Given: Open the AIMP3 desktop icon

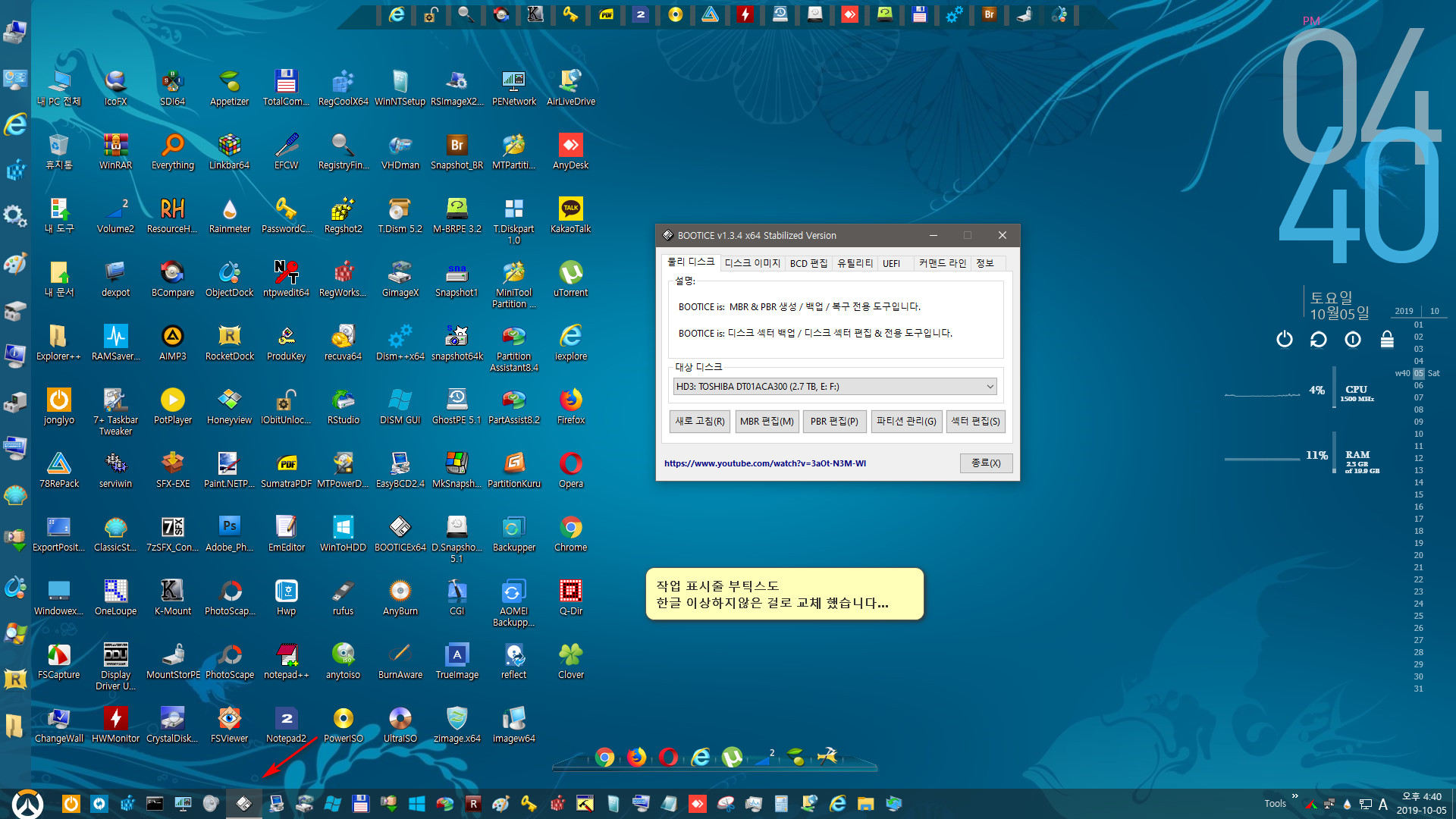Looking at the screenshot, I should click(172, 342).
